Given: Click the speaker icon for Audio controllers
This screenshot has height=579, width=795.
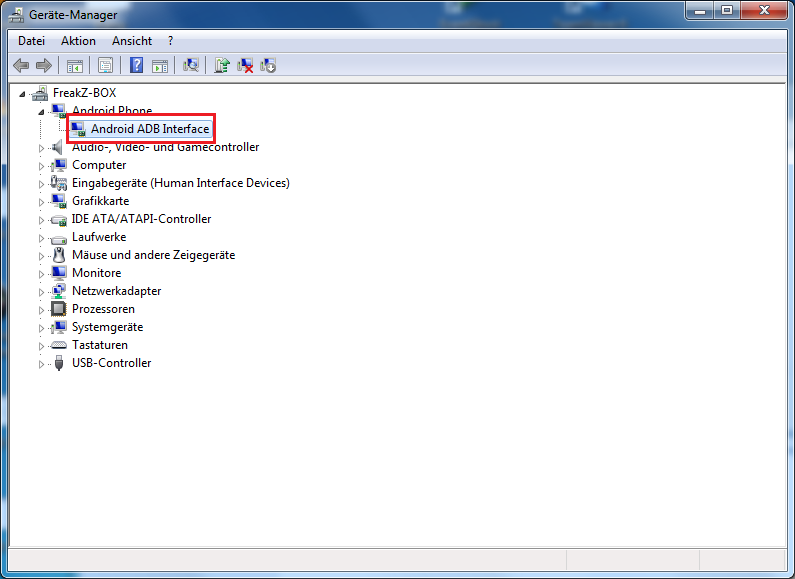Looking at the screenshot, I should point(58,147).
